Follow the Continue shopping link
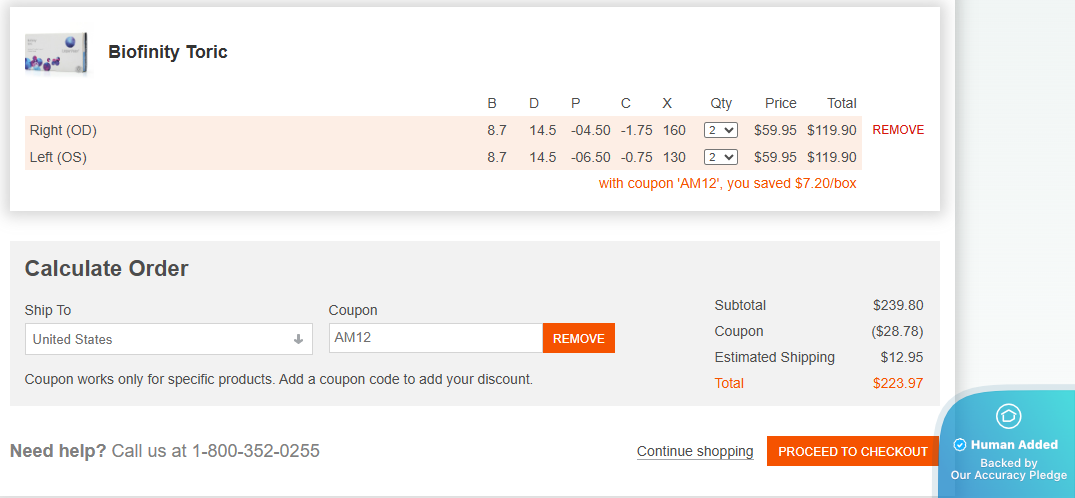1075x498 pixels. click(695, 452)
